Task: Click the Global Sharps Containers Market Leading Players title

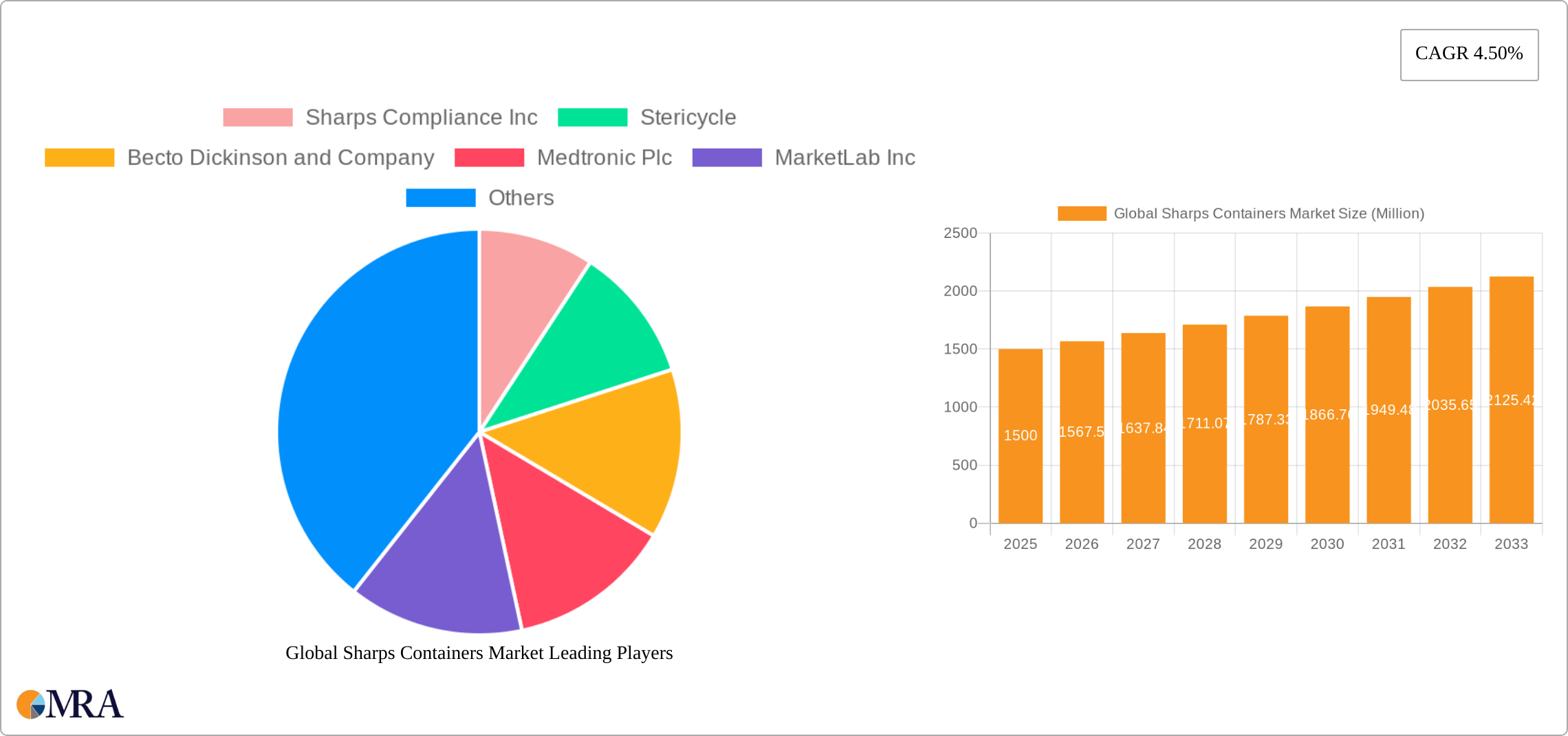Action: (x=479, y=653)
